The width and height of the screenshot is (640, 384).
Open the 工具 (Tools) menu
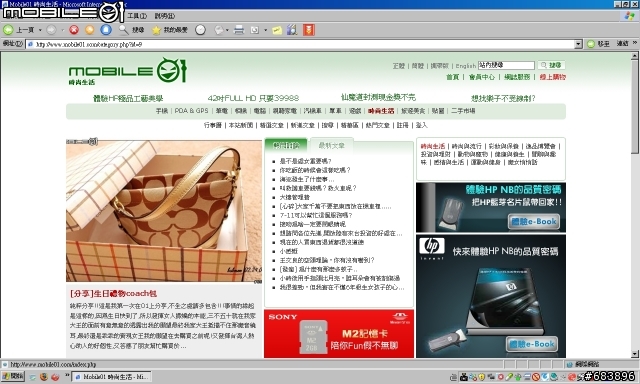(137, 16)
